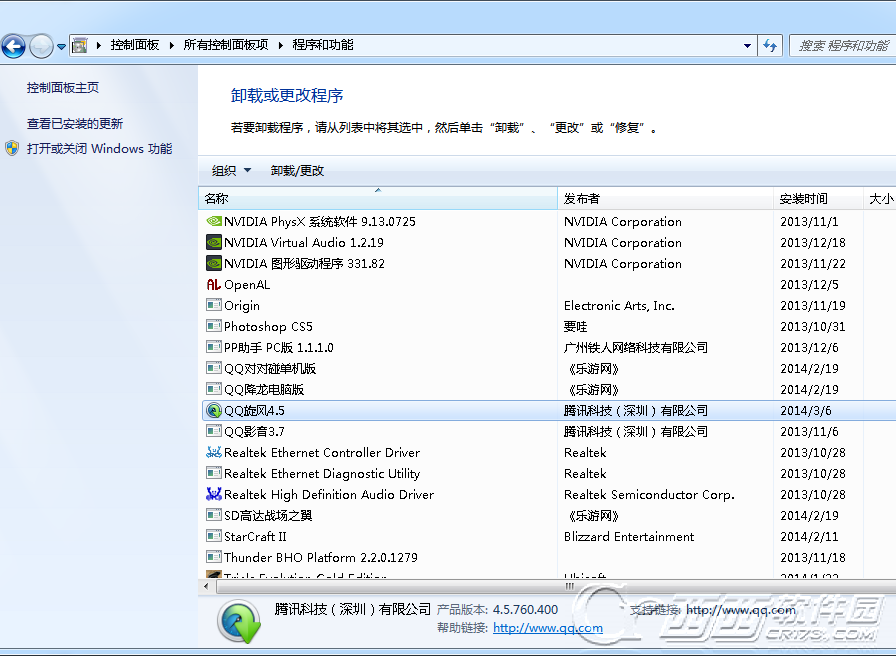Expand the 组织 menu
The width and height of the screenshot is (896, 656).
[x=231, y=171]
